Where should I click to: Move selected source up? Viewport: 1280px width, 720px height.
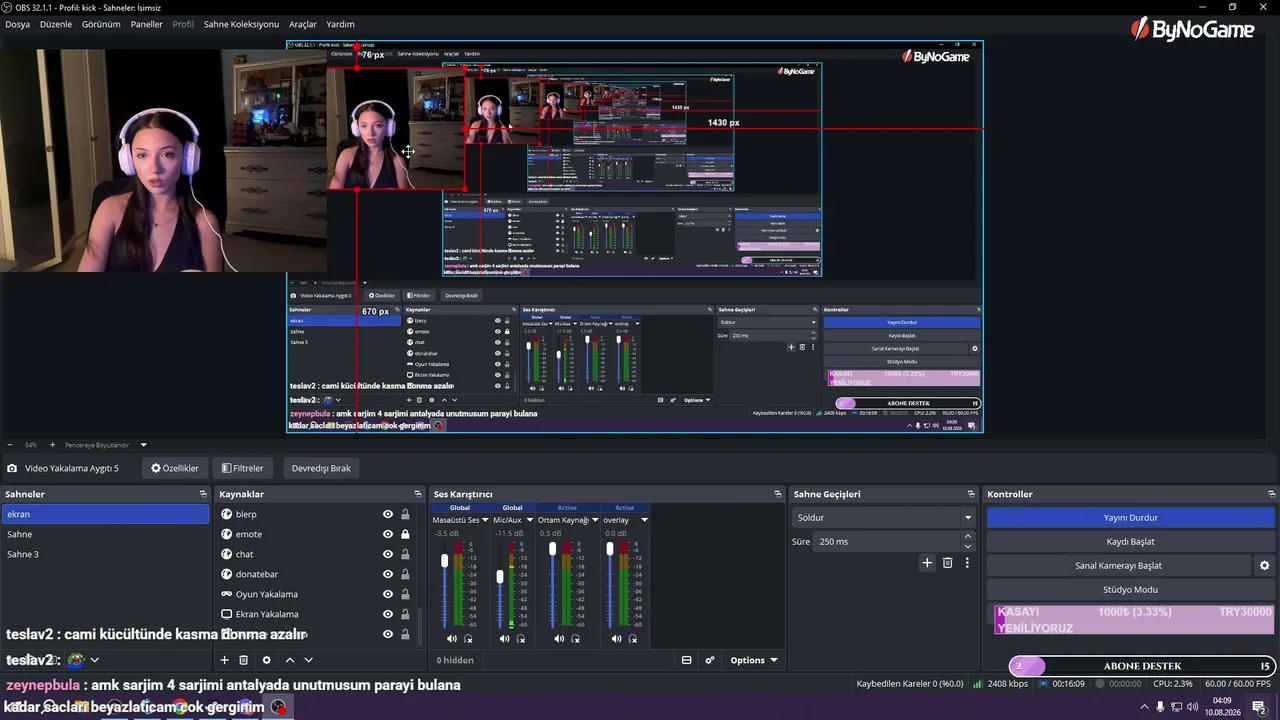point(290,660)
